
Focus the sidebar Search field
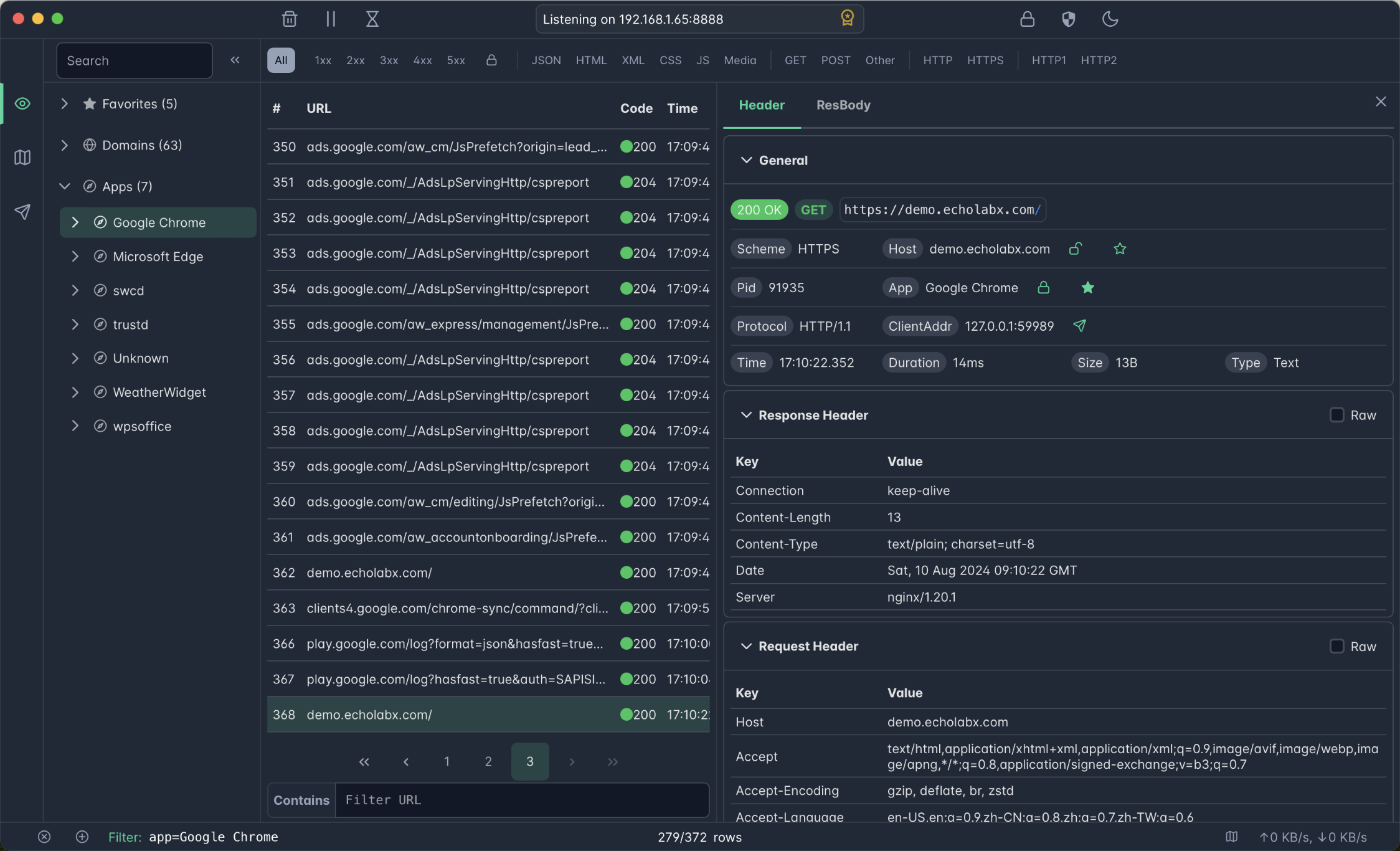click(x=135, y=60)
